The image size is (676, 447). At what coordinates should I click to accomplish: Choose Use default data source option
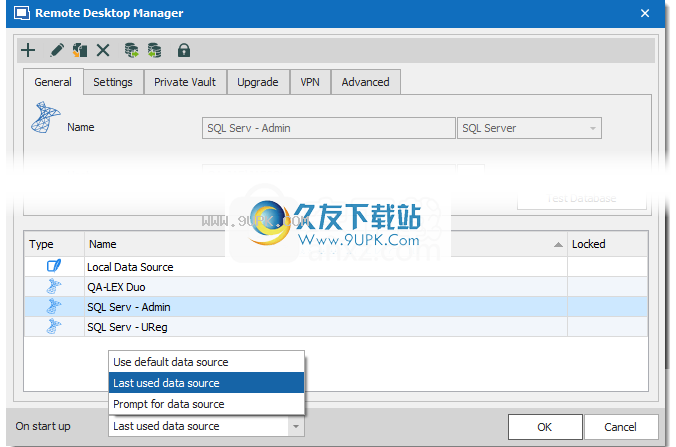pyautogui.click(x=207, y=362)
